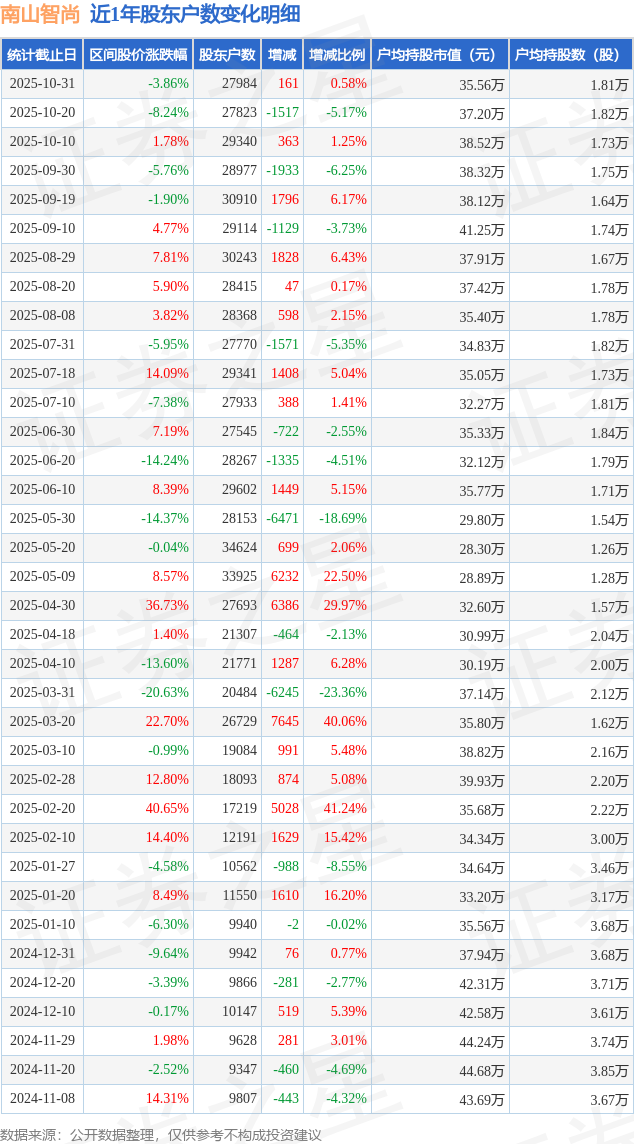Click the 增减 column header

coord(283,55)
